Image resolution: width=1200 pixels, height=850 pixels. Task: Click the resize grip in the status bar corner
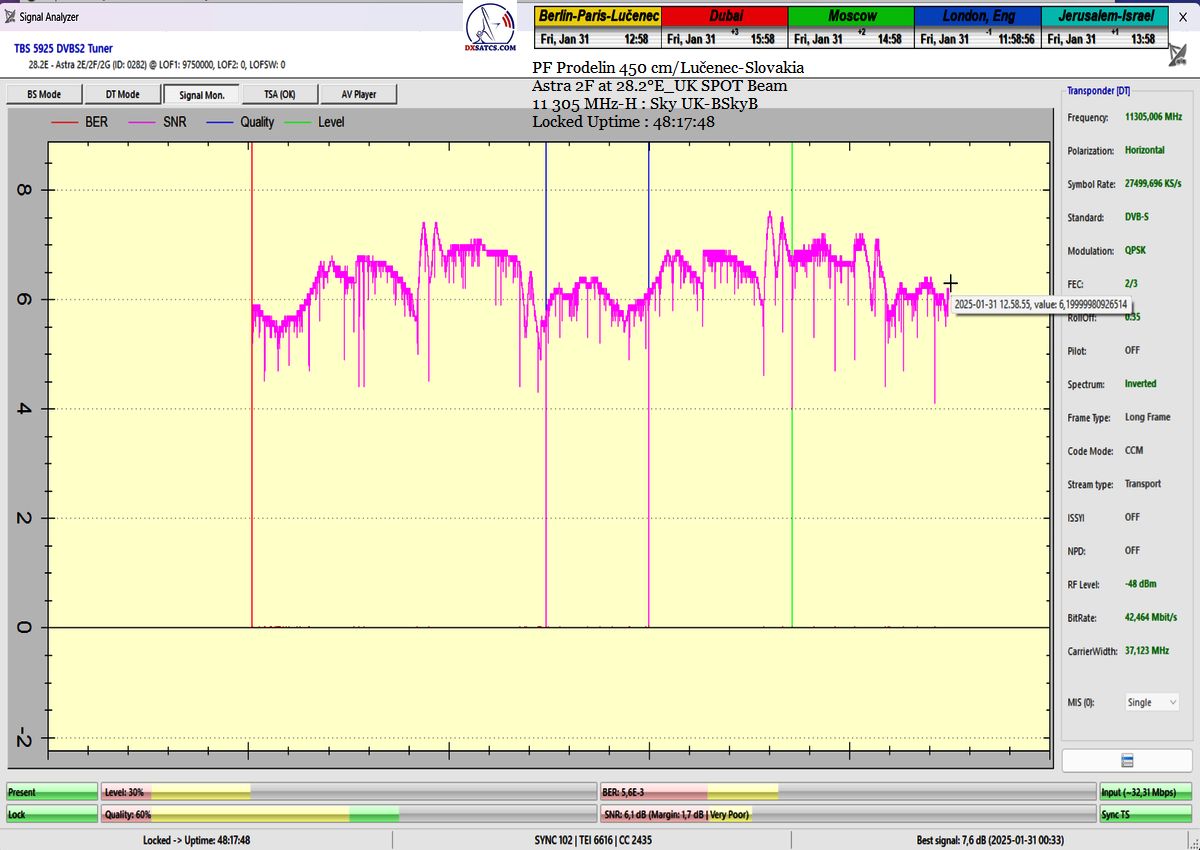click(1193, 843)
